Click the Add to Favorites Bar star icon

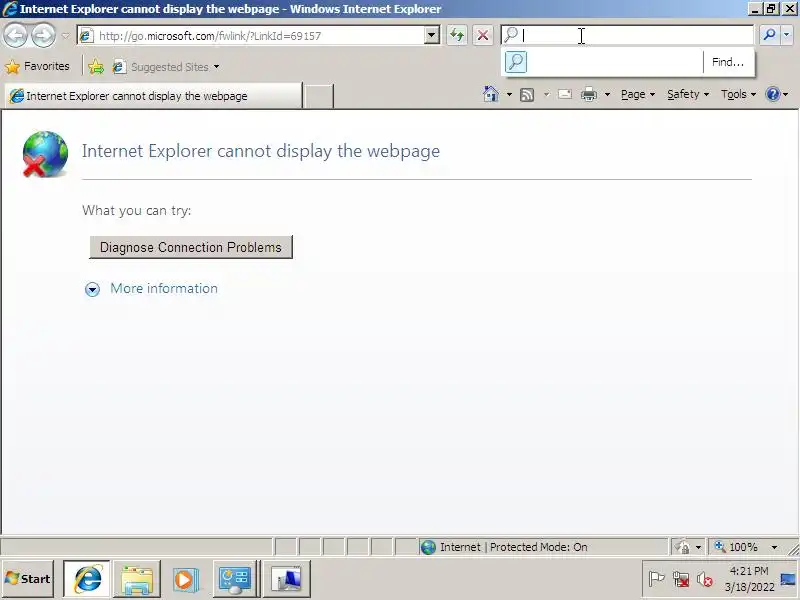[95, 67]
